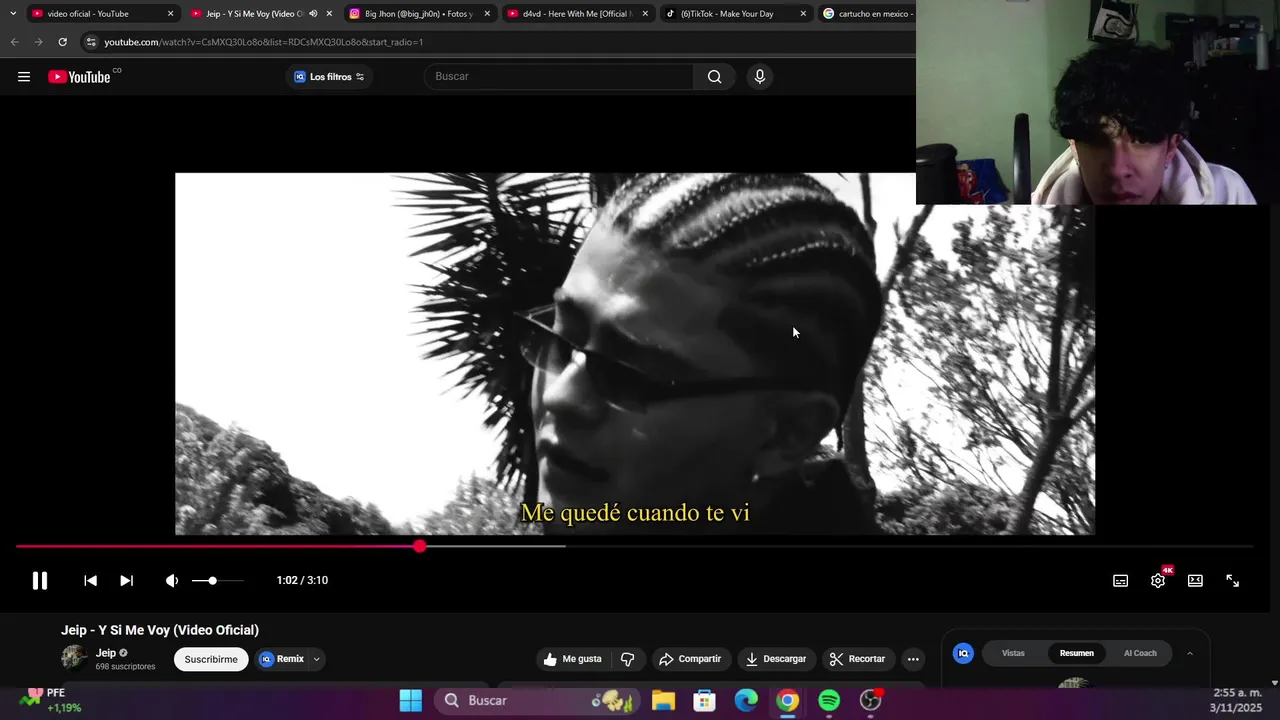Click the YouTube URL address bar
The image size is (1280, 720).
click(x=500, y=42)
